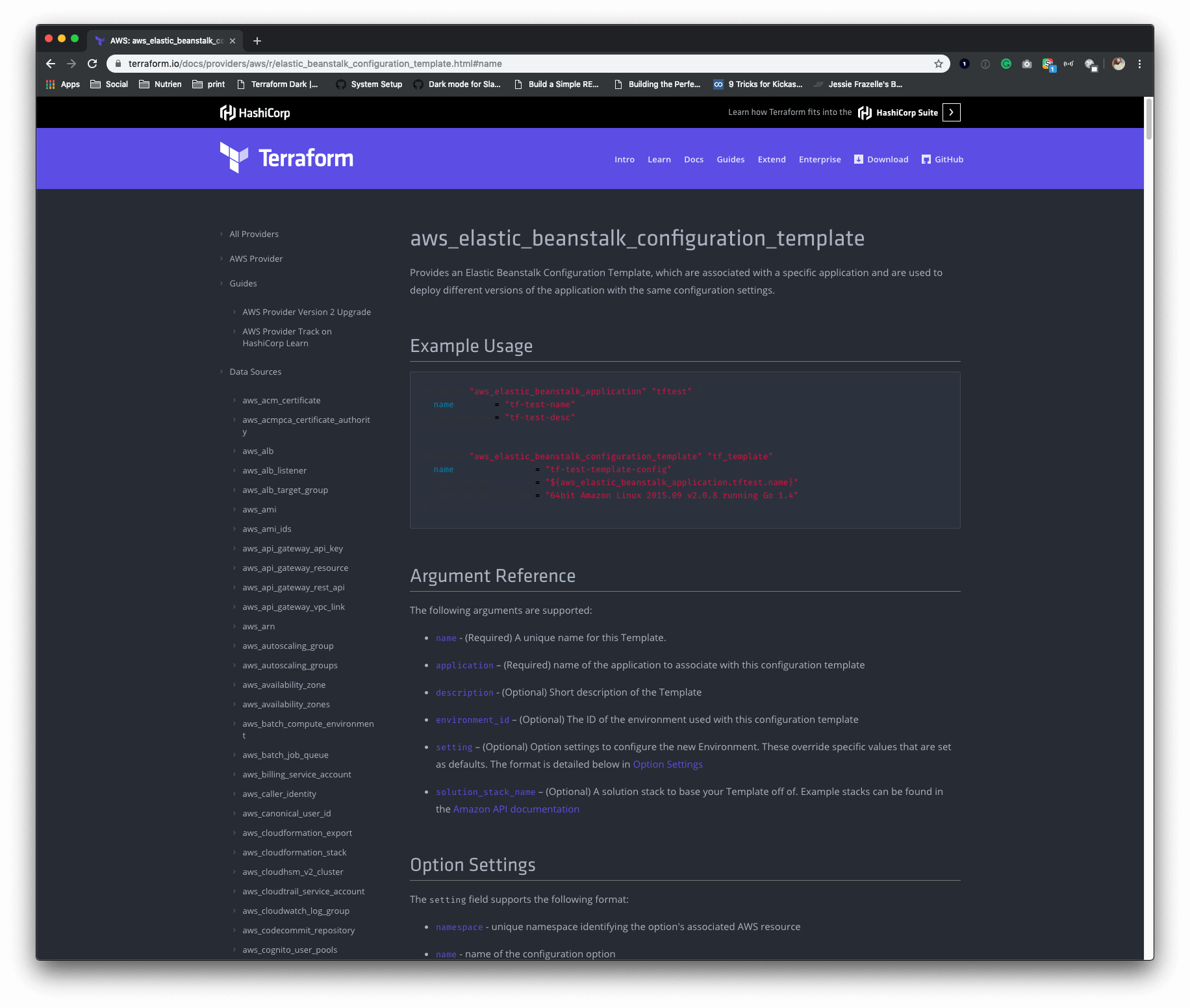Open the Chrome three-dot menu
This screenshot has width=1190, height=1008.
[1139, 64]
